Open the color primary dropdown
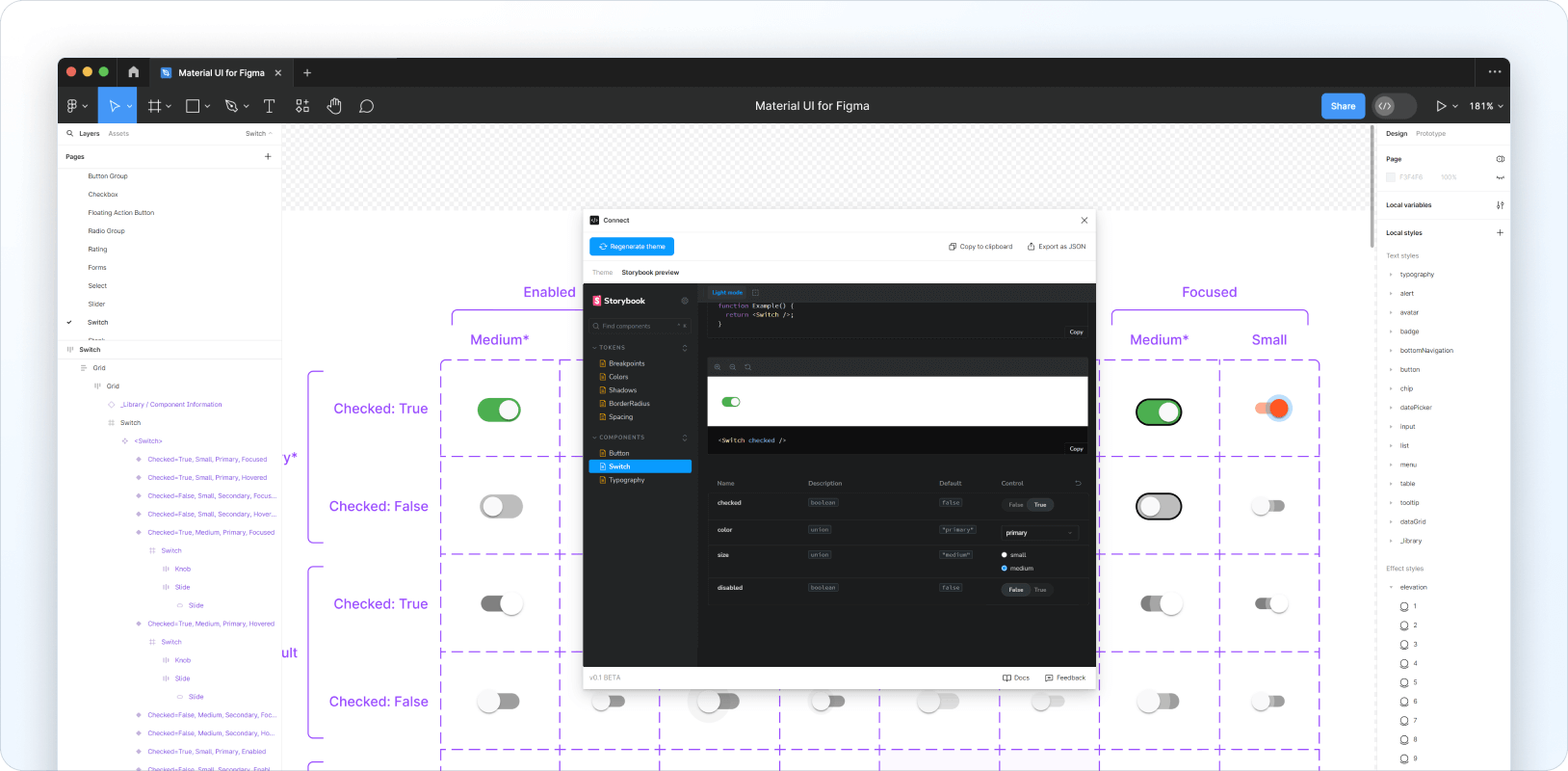 1039,533
